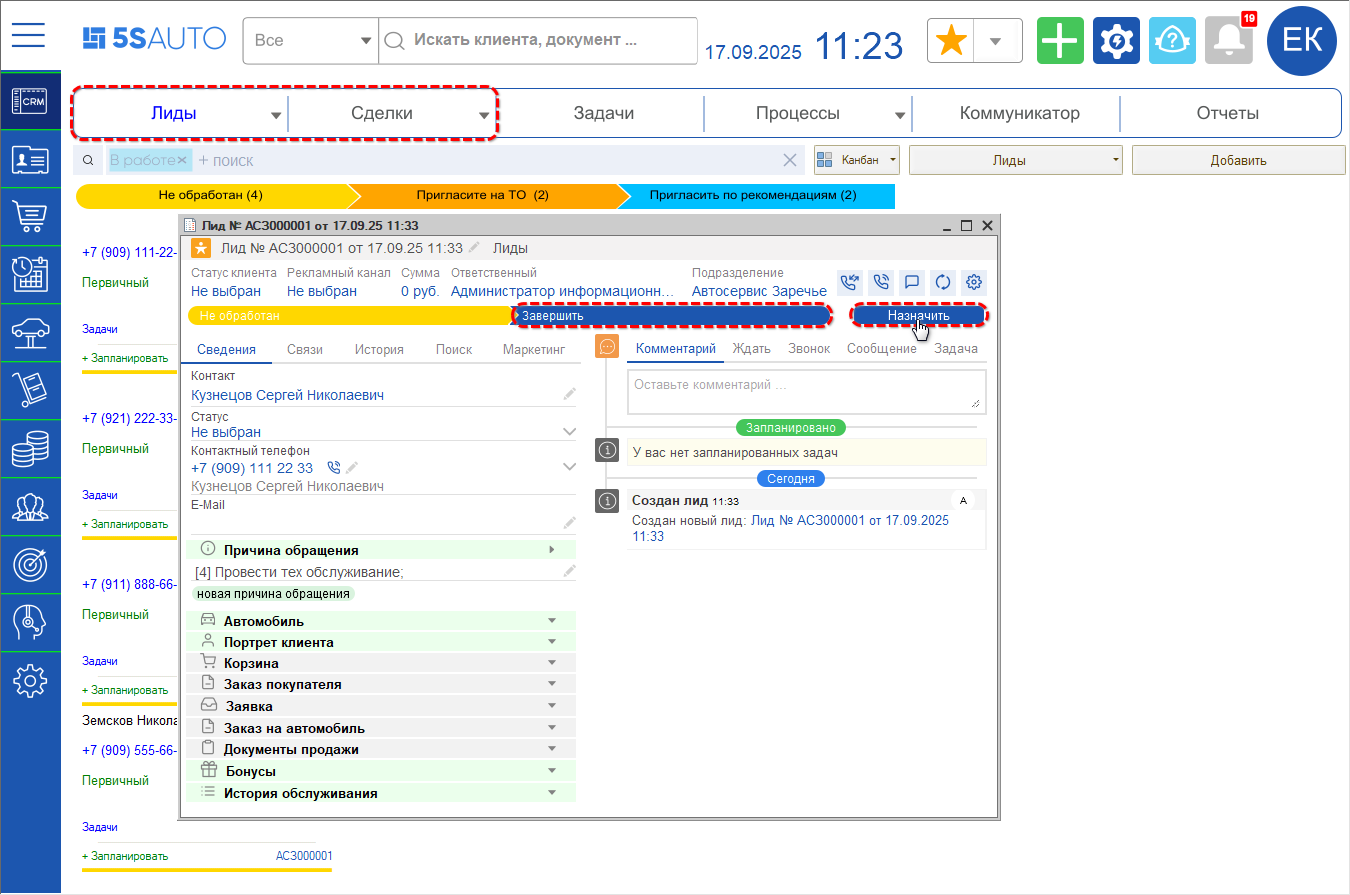
Task: Open the Канбан view dropdown
Action: pyautogui.click(x=857, y=160)
